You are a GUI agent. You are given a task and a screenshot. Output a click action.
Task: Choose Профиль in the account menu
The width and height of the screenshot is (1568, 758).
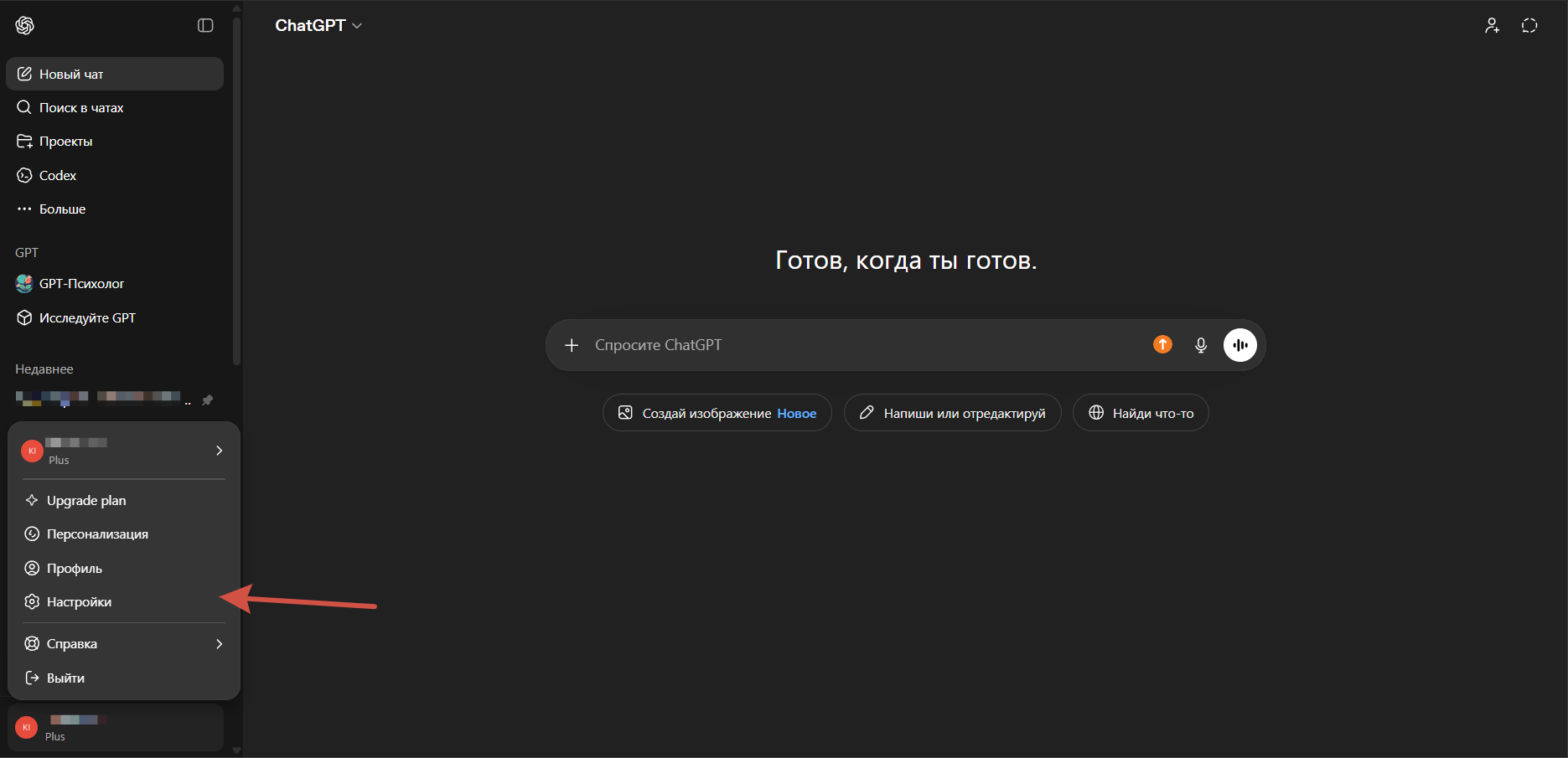[x=124, y=568]
